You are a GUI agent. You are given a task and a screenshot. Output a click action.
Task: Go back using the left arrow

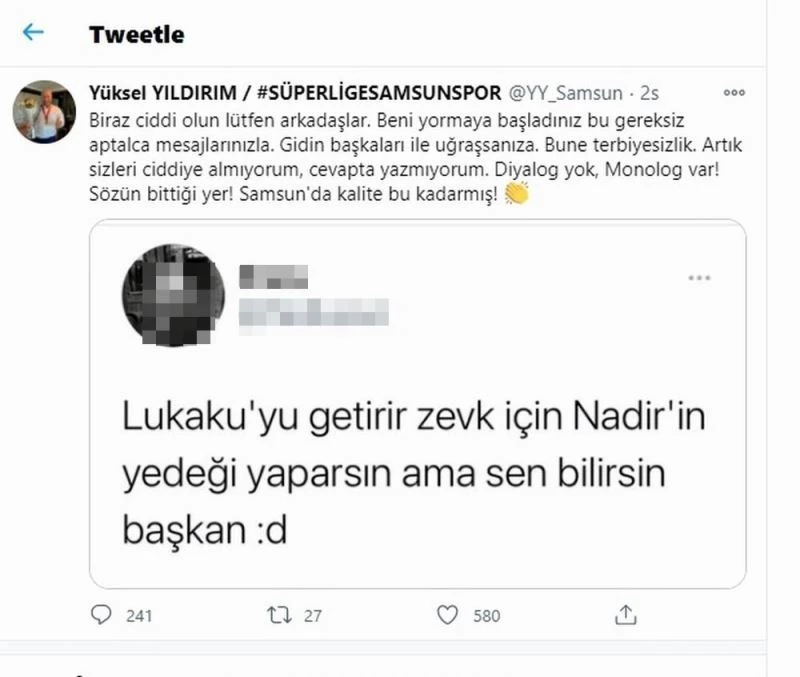[33, 33]
